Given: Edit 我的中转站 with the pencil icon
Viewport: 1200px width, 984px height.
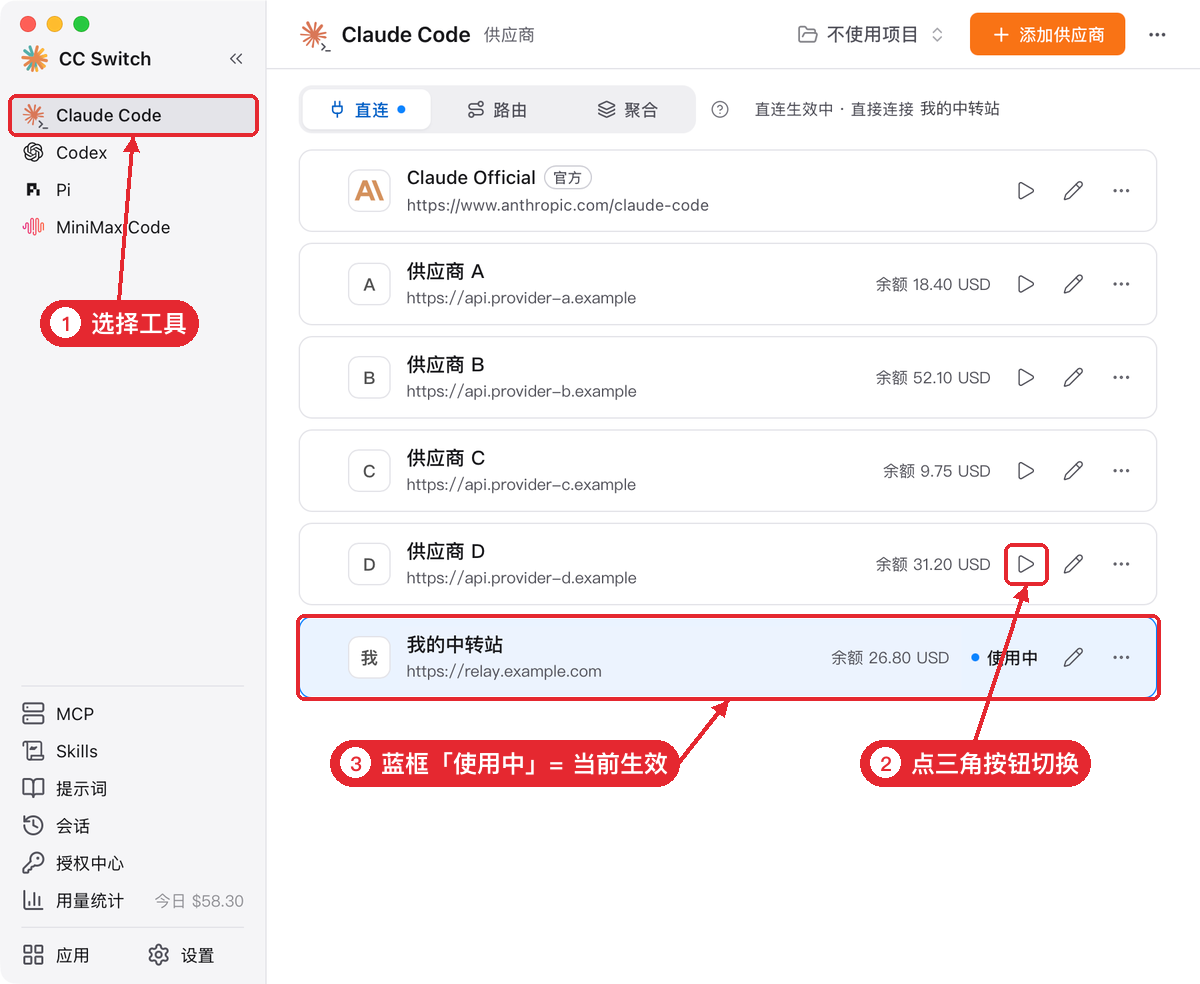Looking at the screenshot, I should [1073, 657].
